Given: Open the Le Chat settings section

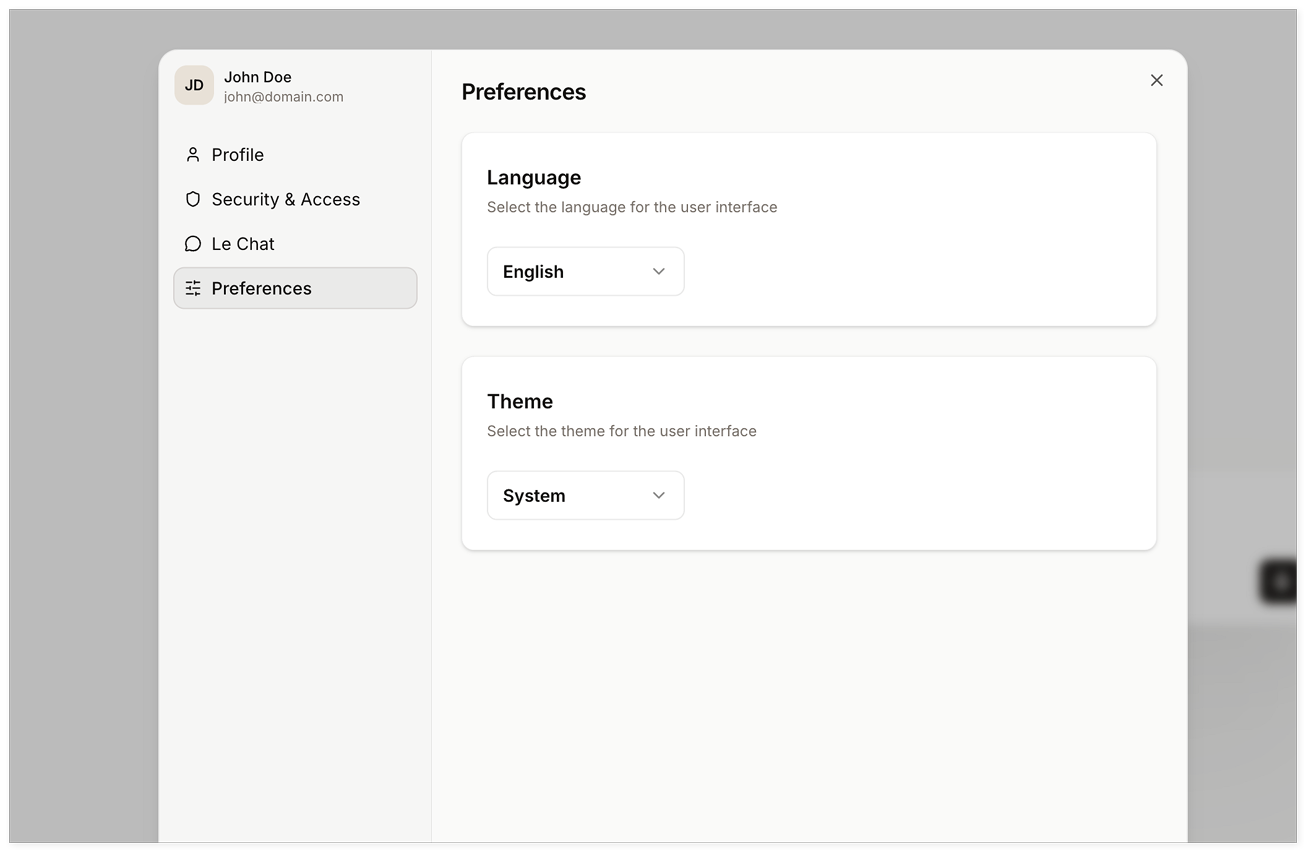Looking at the screenshot, I should click(x=295, y=244).
